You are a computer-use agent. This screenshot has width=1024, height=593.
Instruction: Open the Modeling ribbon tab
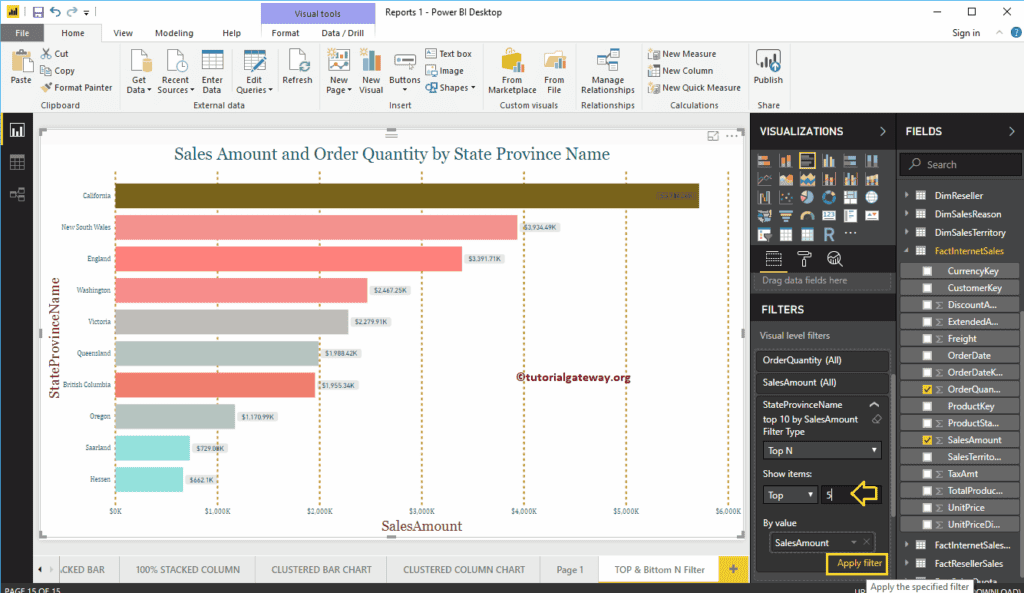click(174, 33)
